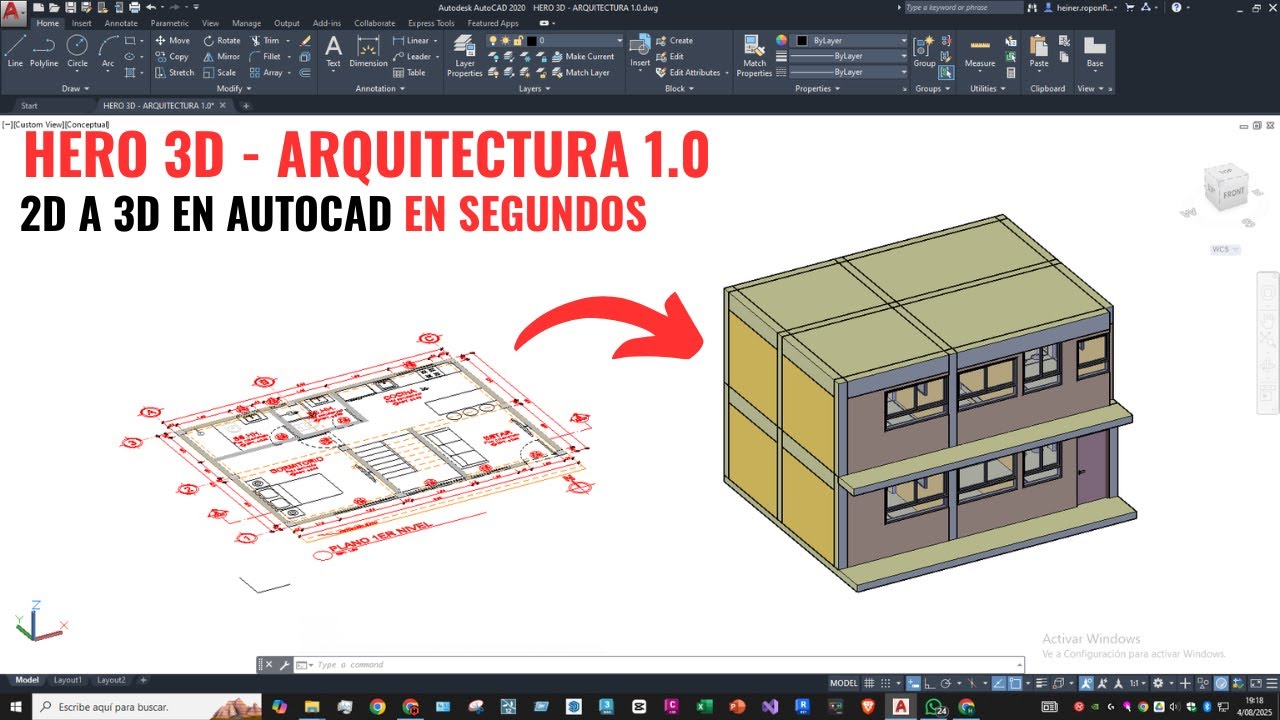
Task: Activate the Rotate command
Action: 221,41
